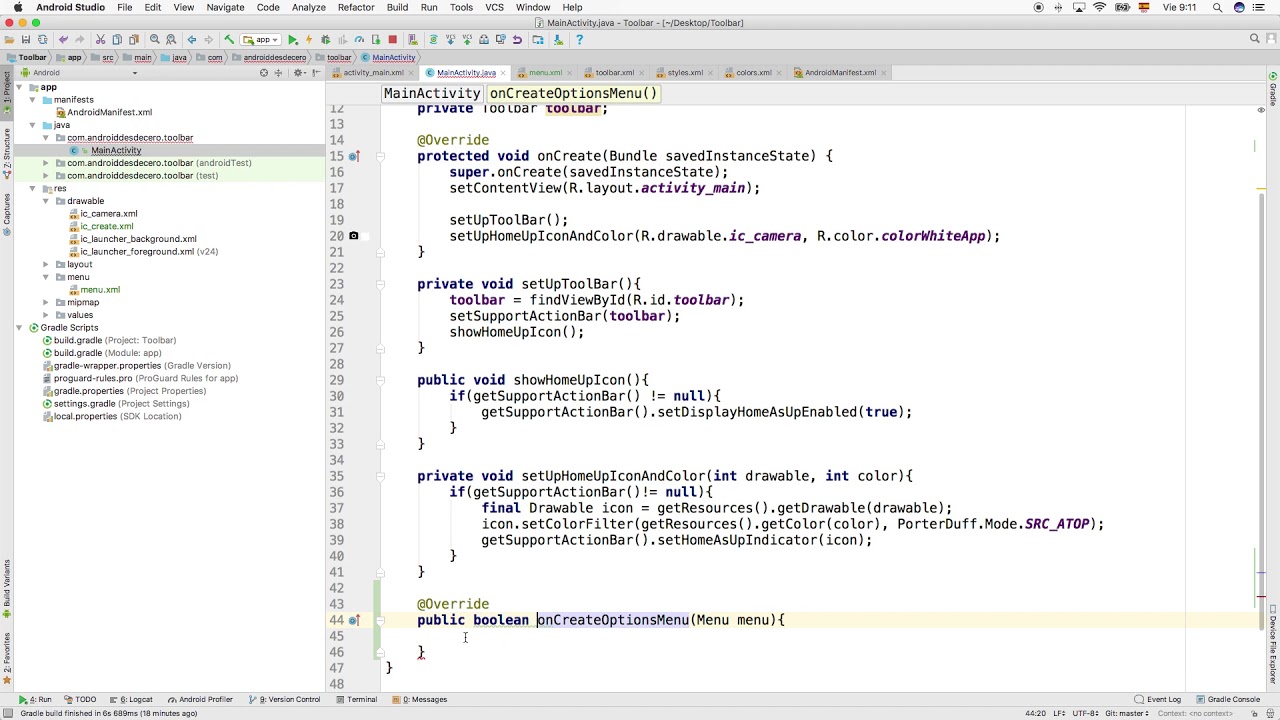Click the Open folder toolbar icon
This screenshot has height=720, width=1280.
pos(9,40)
